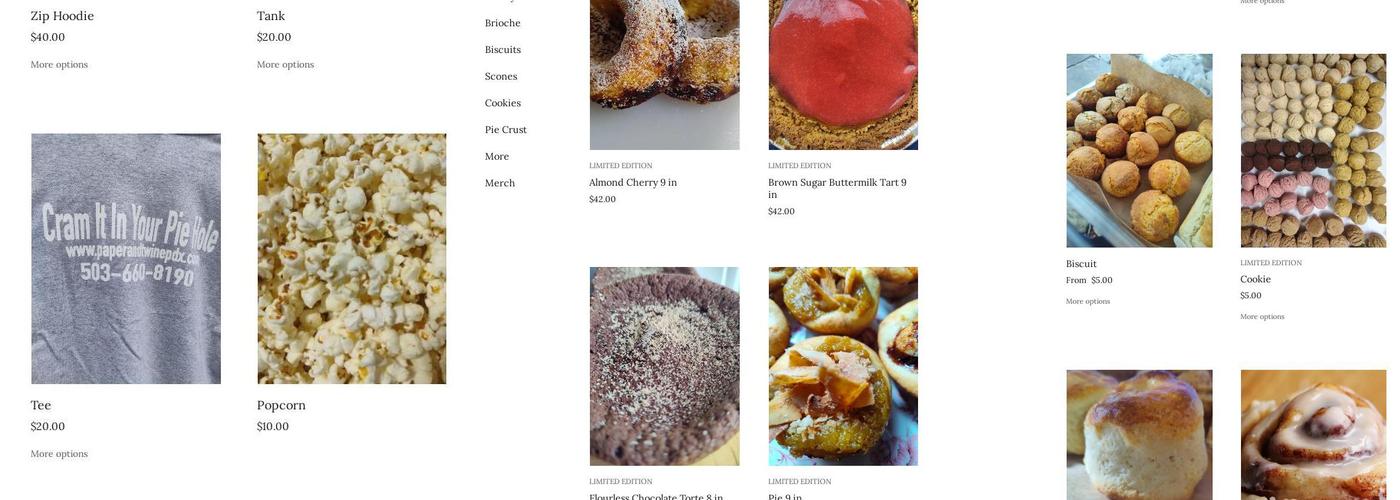Open the Tee shirt product image
This screenshot has width=1400, height=500.
pyautogui.click(x=126, y=259)
